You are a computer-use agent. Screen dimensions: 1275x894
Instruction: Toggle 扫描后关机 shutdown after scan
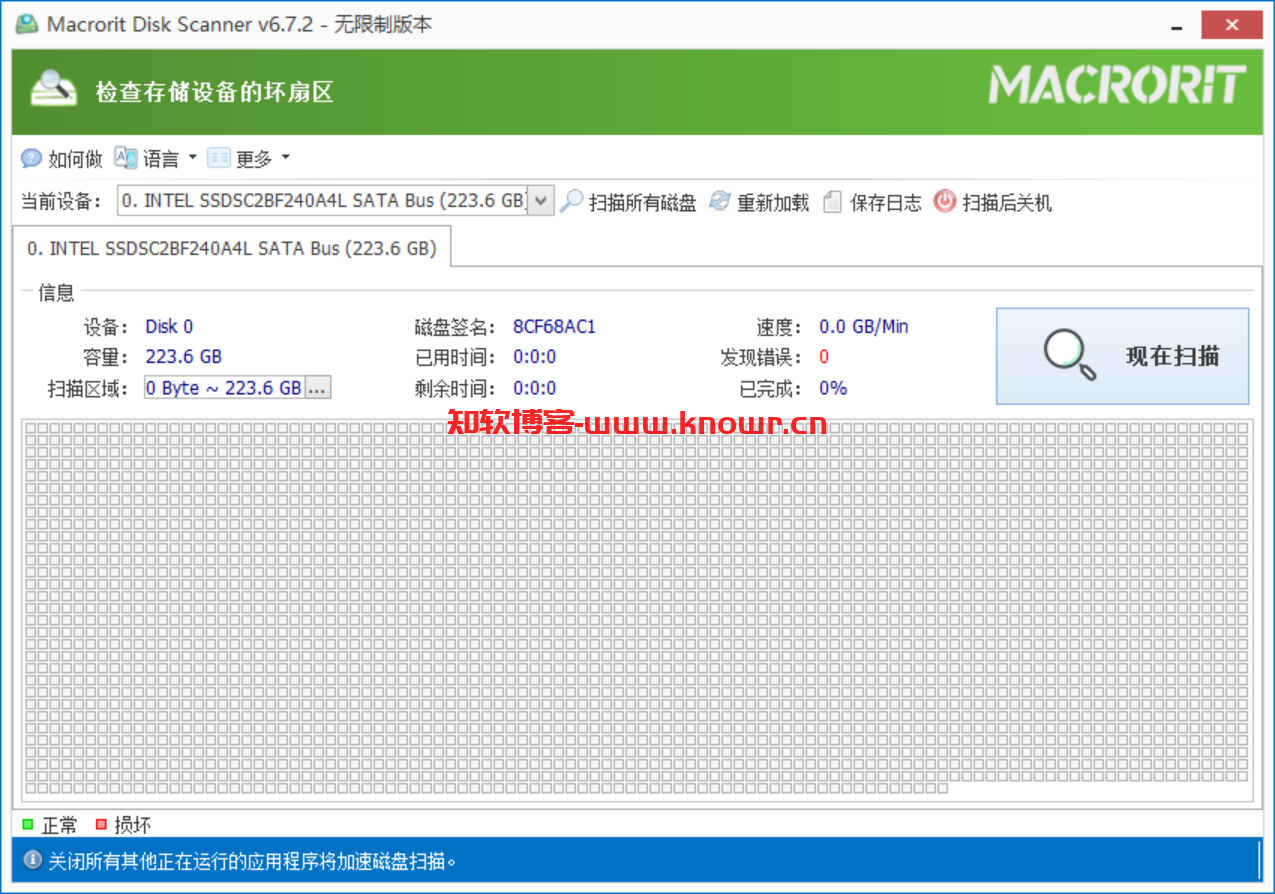pyautogui.click(x=993, y=202)
